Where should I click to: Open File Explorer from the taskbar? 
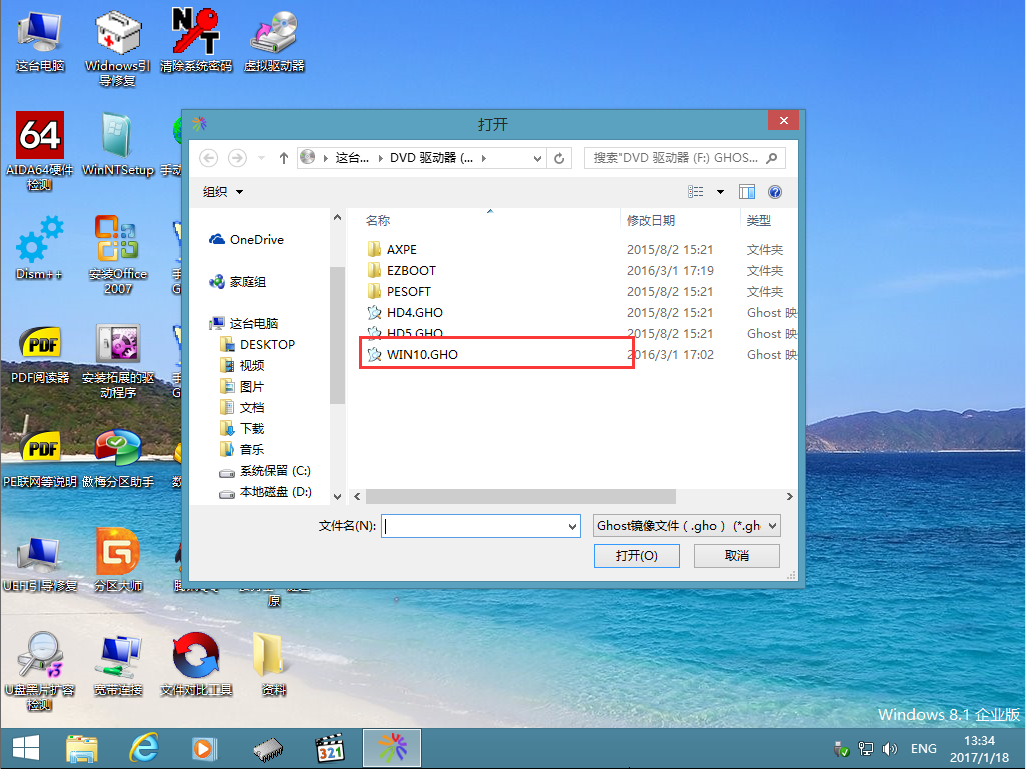tap(82, 748)
